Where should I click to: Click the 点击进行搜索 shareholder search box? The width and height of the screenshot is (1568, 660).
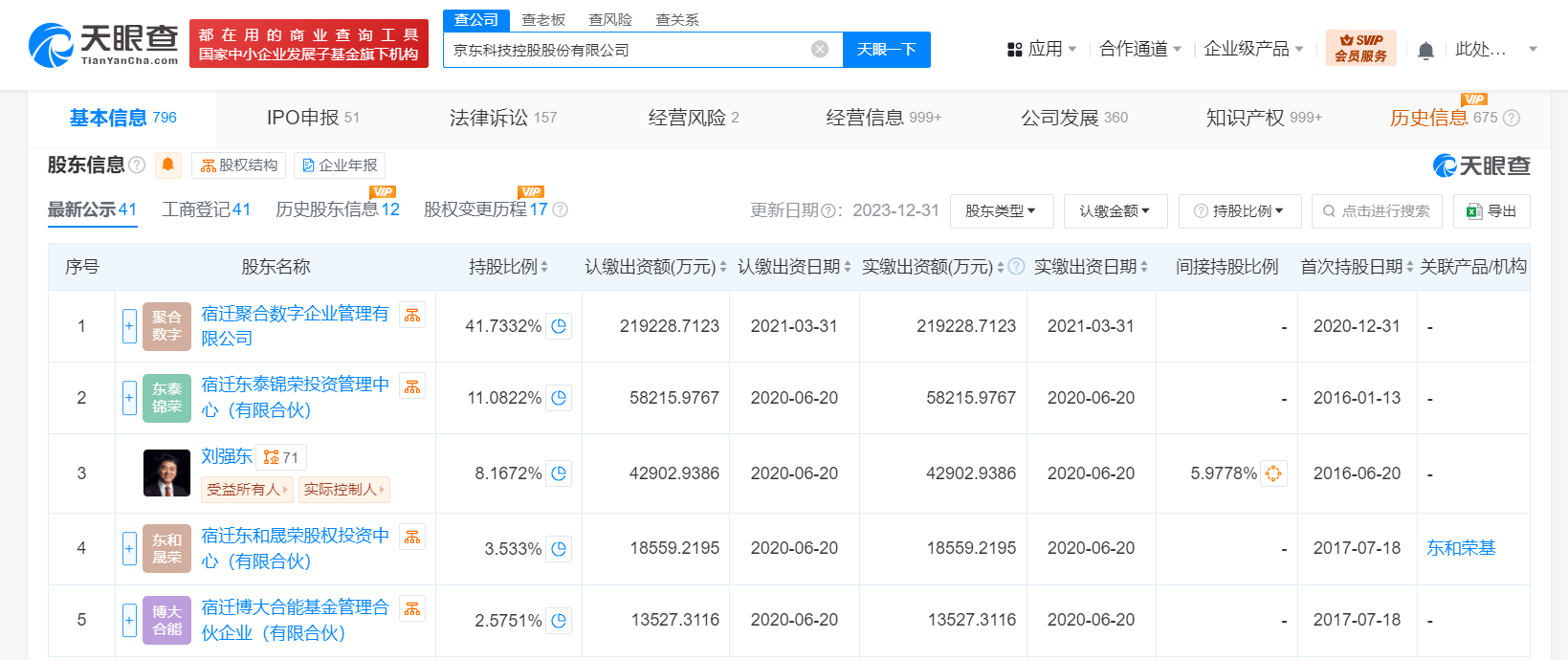[x=1377, y=211]
